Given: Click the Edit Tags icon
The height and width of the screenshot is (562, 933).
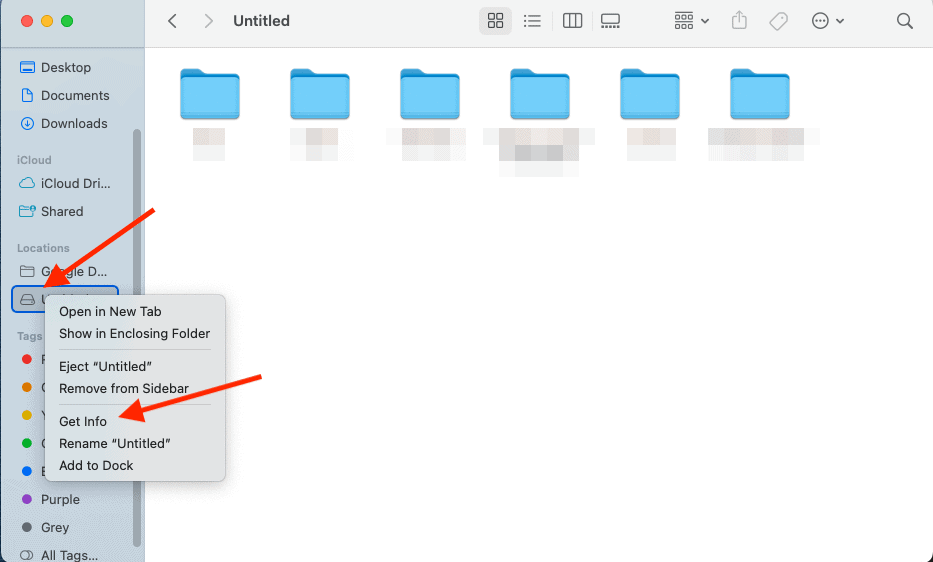Looking at the screenshot, I should coord(778,21).
